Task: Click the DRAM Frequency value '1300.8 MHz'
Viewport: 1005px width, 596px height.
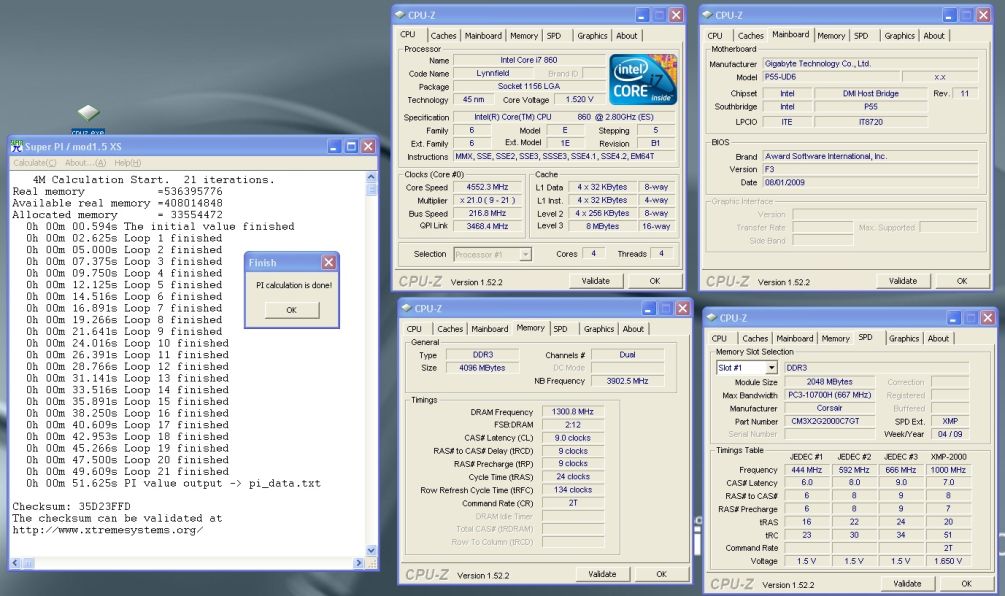Action: 573,411
